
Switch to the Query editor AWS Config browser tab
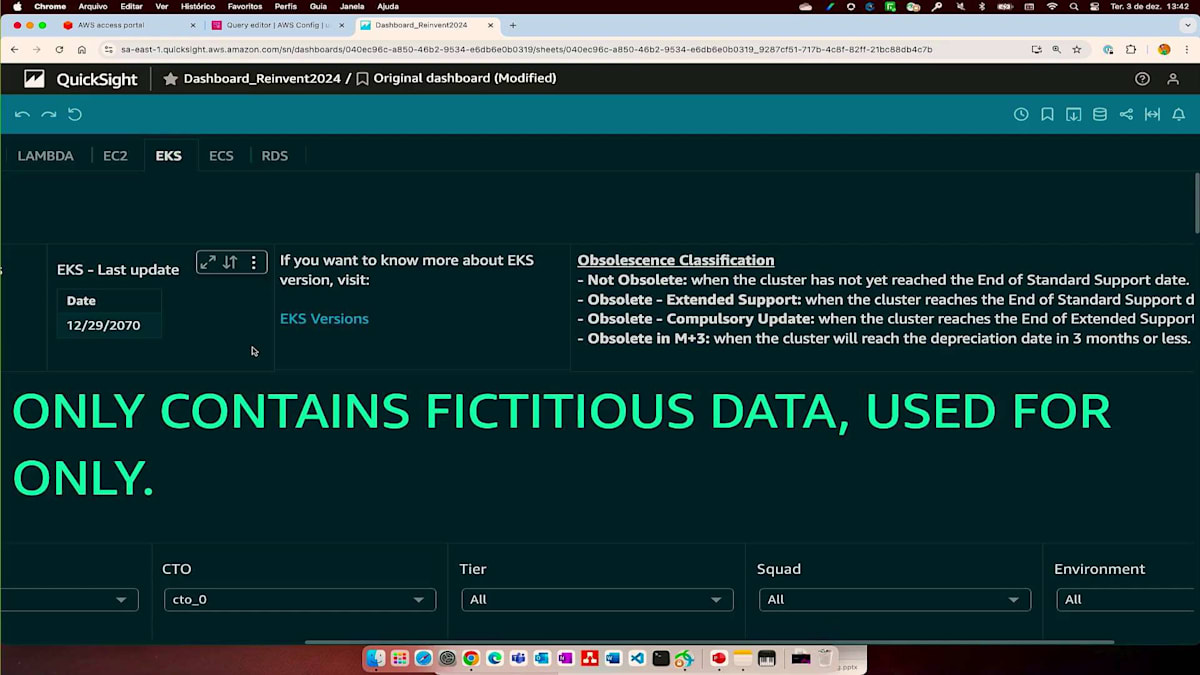[x=277, y=25]
